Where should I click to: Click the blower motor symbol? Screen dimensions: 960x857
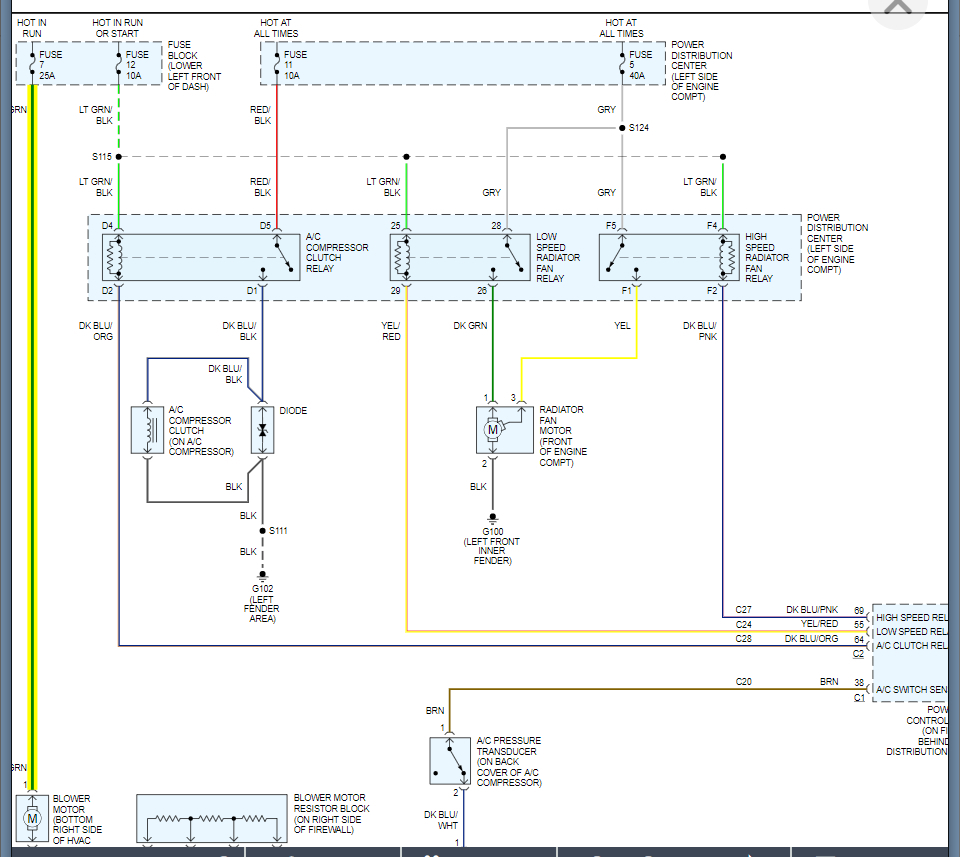(x=33, y=819)
